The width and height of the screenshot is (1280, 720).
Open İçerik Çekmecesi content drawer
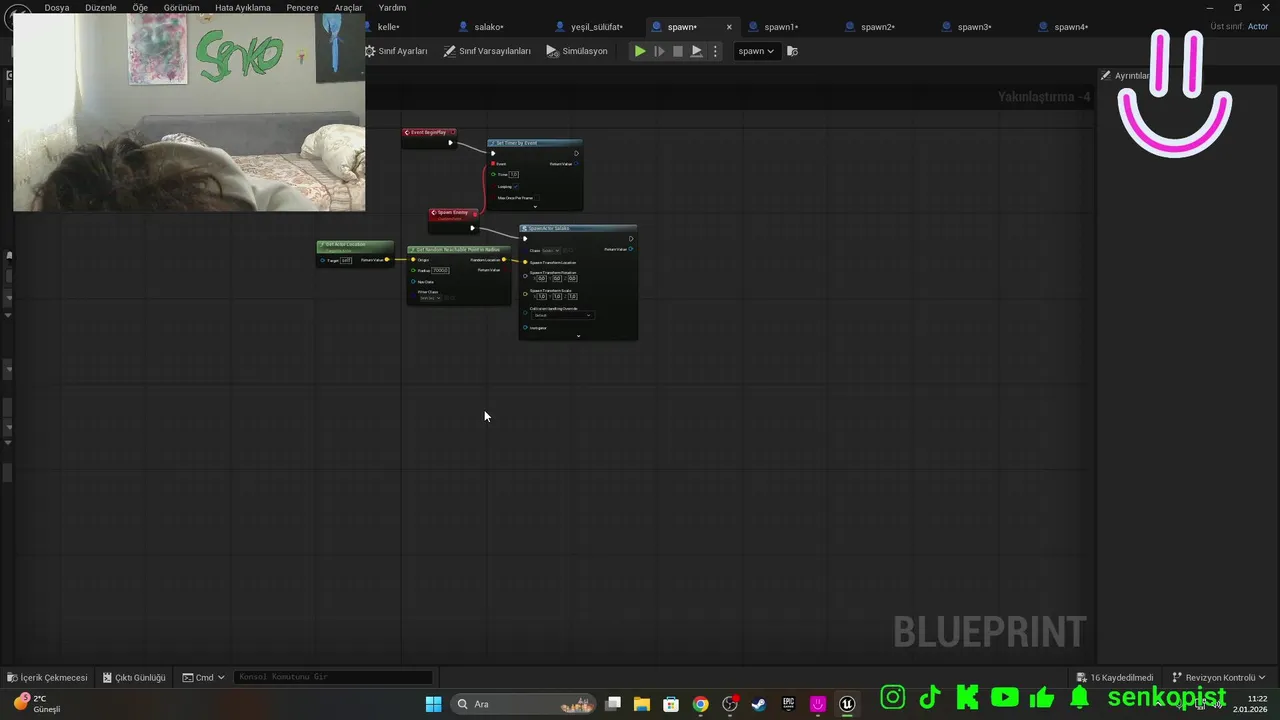pos(47,677)
